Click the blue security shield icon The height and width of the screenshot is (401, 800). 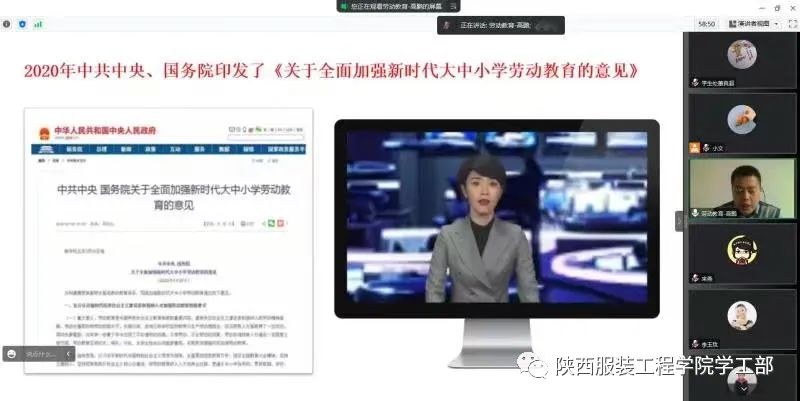[22, 22]
